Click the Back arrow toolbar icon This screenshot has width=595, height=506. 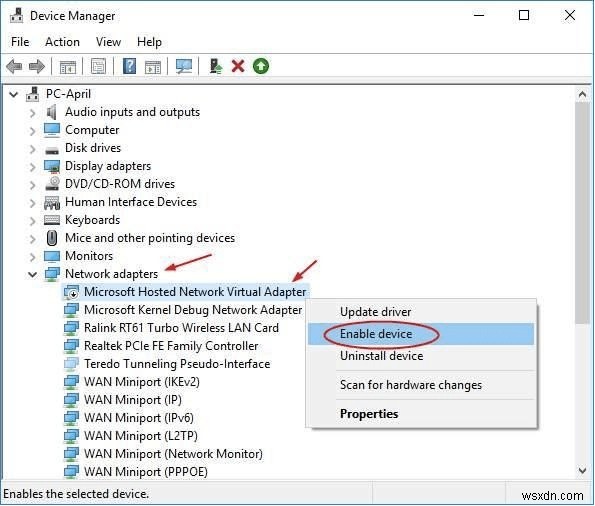(14, 66)
